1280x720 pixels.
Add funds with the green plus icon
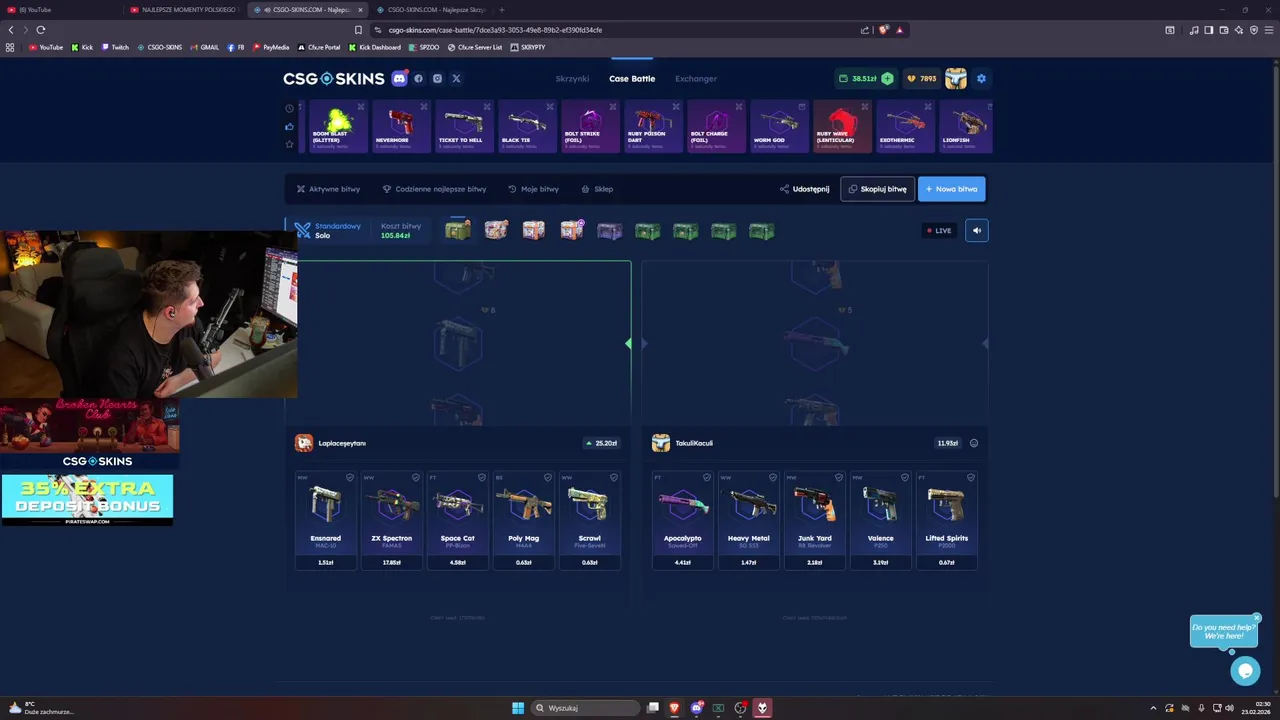click(x=887, y=78)
